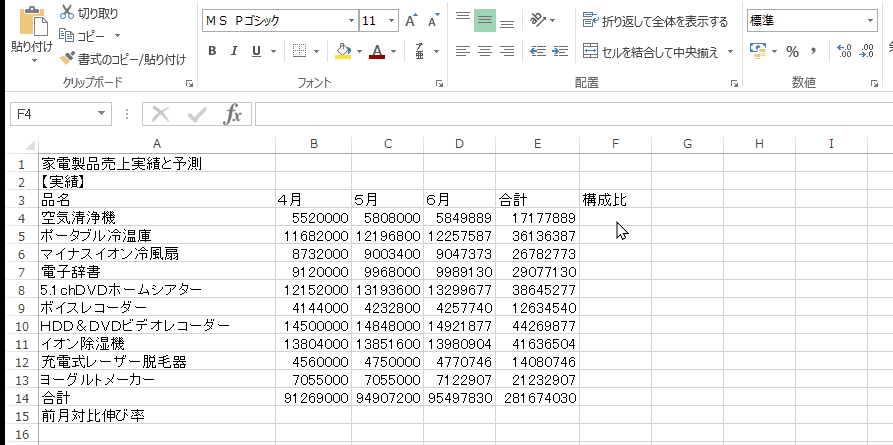The width and height of the screenshot is (893, 445).
Task: Click the Cut (切り取り) scissors icon
Action: [x=67, y=13]
